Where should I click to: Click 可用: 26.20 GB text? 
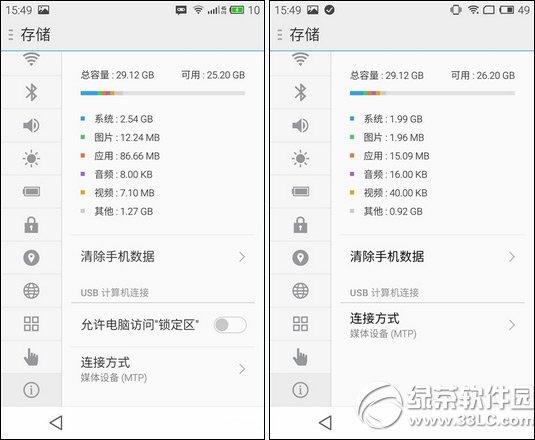pyautogui.click(x=483, y=75)
